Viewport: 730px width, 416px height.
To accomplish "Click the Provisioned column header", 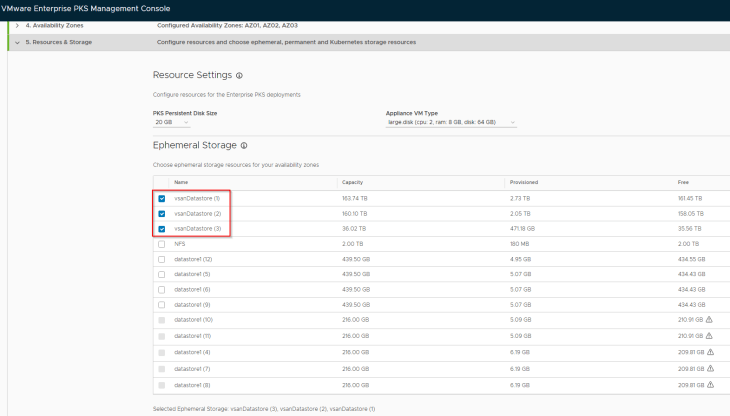I will 524,182.
